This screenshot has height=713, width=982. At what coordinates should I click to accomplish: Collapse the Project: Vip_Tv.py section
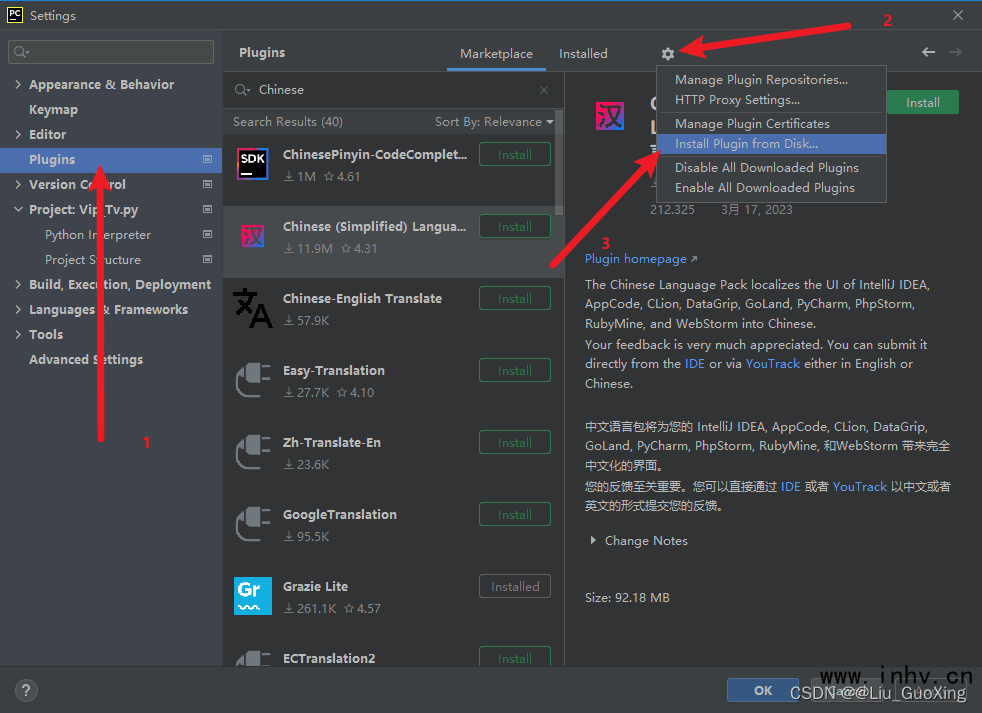point(18,210)
